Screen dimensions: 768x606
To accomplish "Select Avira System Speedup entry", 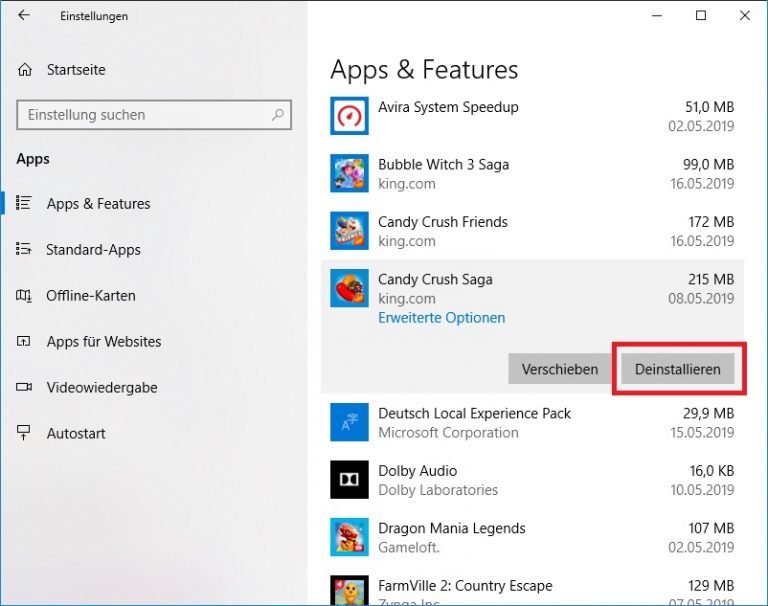I will [532, 116].
